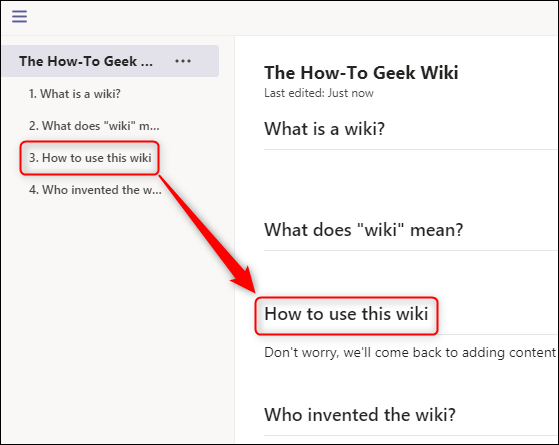Edit the page title The How-To Geek Wiki
The height and width of the screenshot is (445, 559).
point(361,73)
